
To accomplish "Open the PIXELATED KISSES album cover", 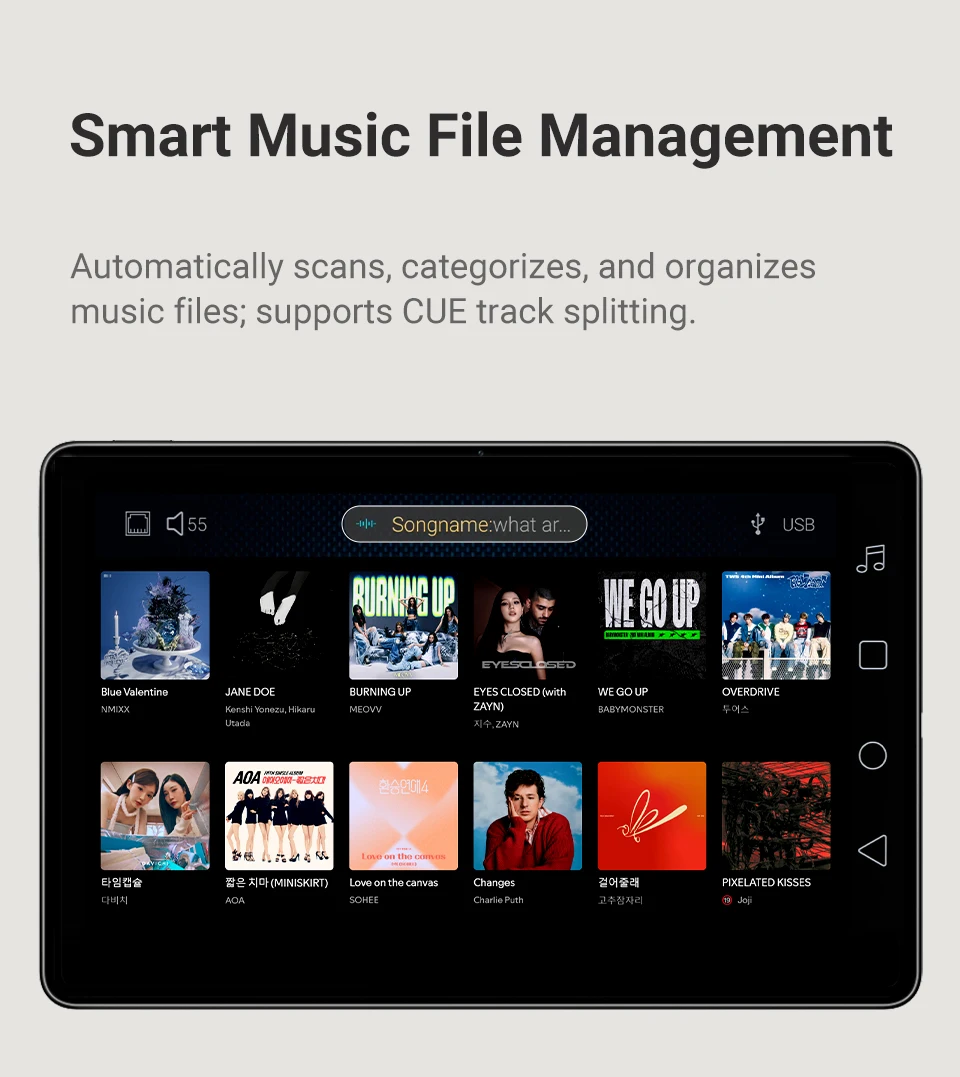I will tap(776, 815).
